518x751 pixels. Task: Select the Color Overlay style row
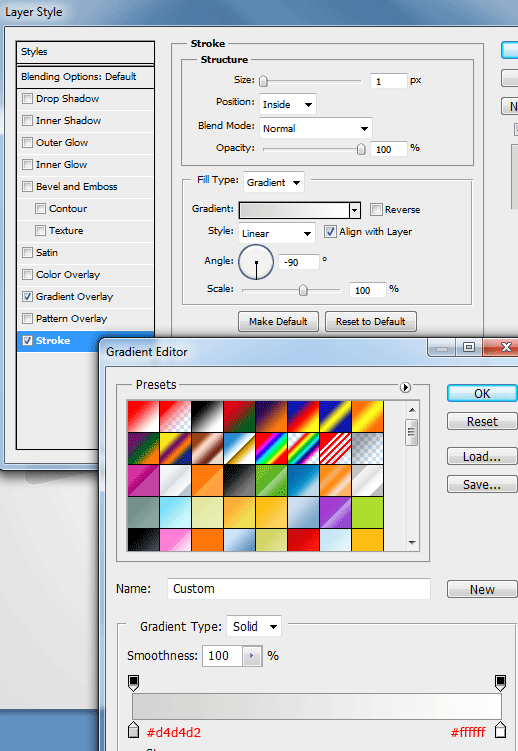pyautogui.click(x=85, y=275)
